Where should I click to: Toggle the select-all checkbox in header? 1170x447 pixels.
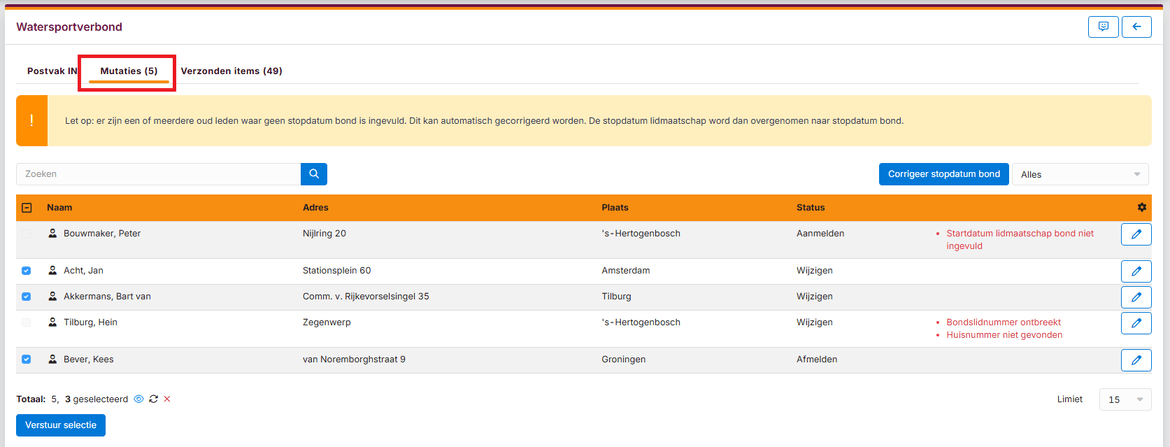[x=27, y=207]
